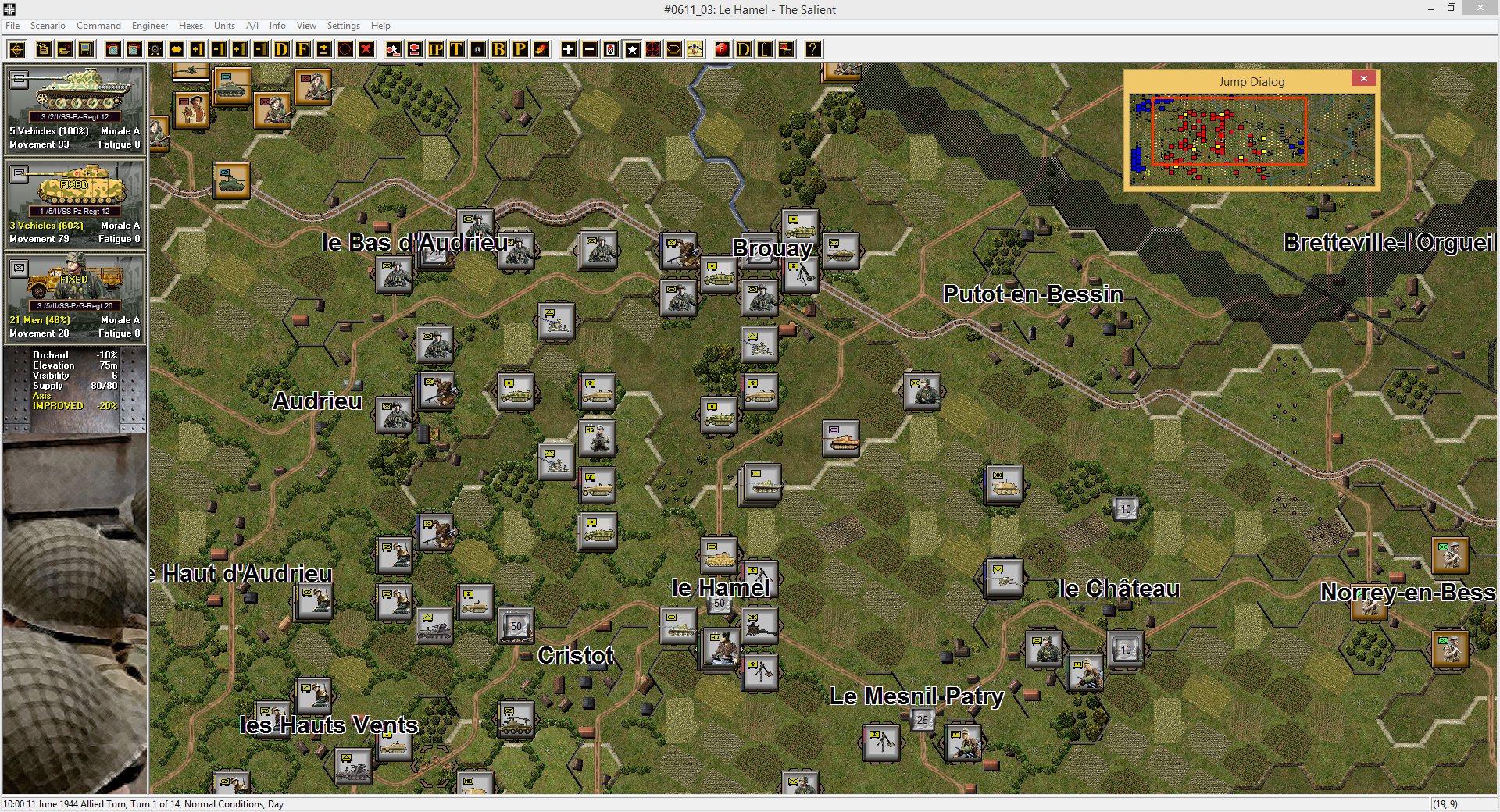Click the 25 objective marker near Le Mesnil-Patry
The height and width of the screenshot is (812, 1500).
[923, 720]
